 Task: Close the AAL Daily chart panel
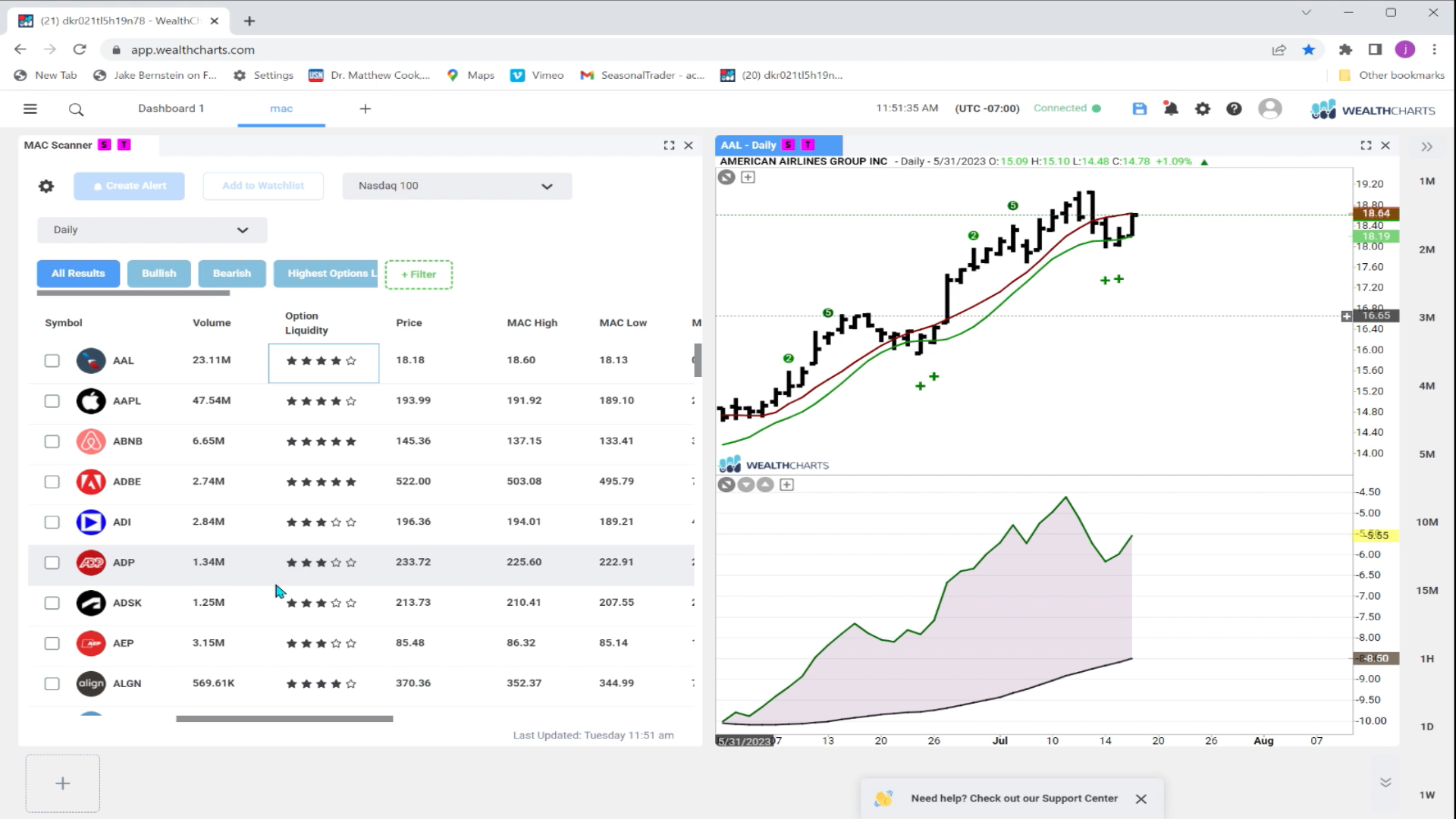tap(1385, 146)
